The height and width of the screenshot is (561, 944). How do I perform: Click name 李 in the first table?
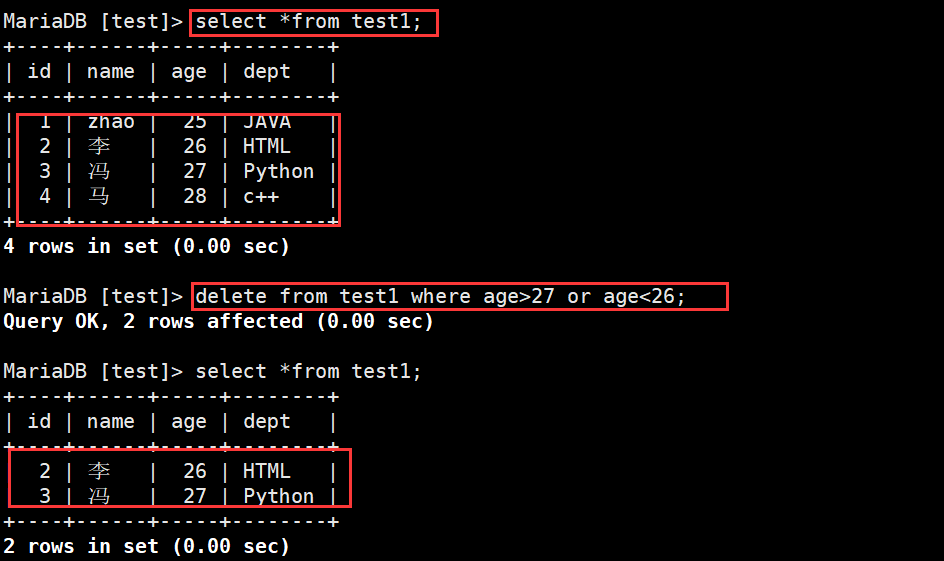click(99, 147)
